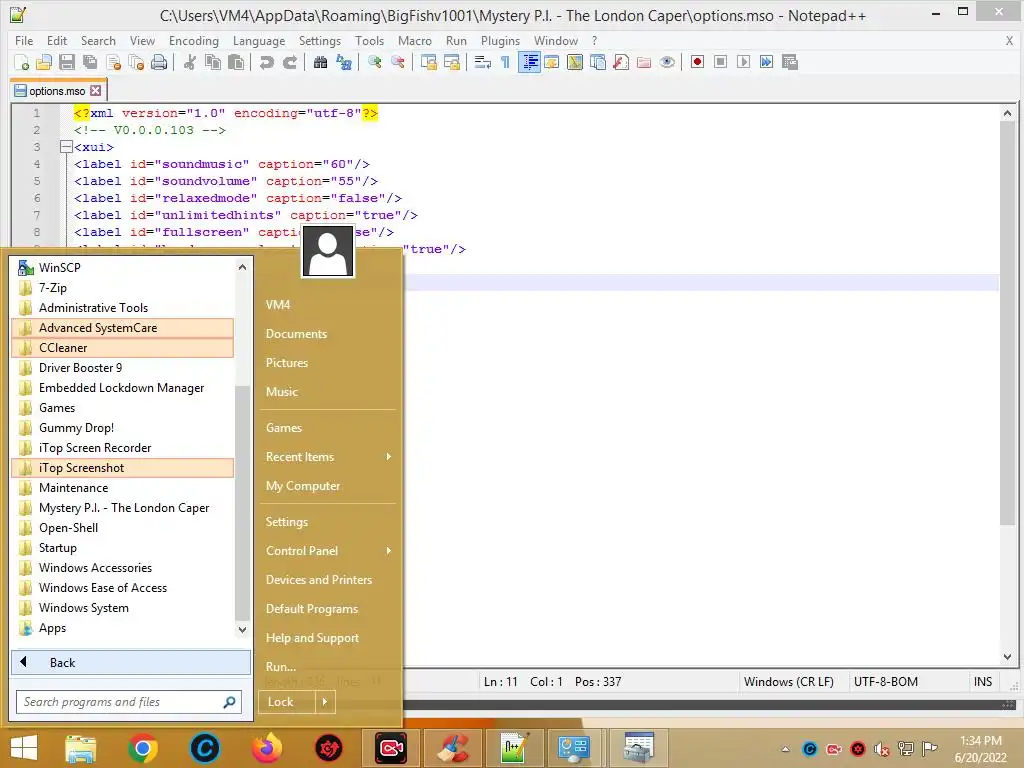Toggle synchronize horizontal scrolling icon
Image resolution: width=1024 pixels, height=768 pixels.
tap(451, 62)
